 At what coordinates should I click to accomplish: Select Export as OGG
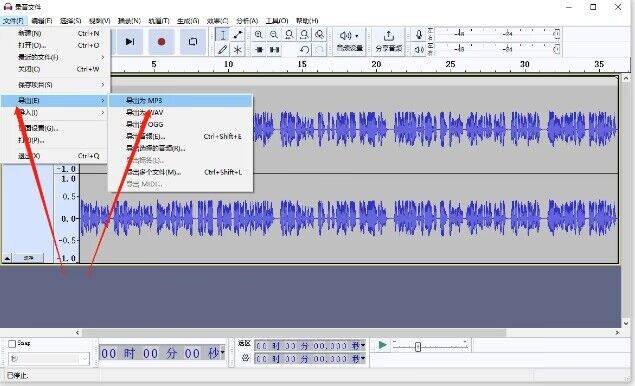pos(181,124)
